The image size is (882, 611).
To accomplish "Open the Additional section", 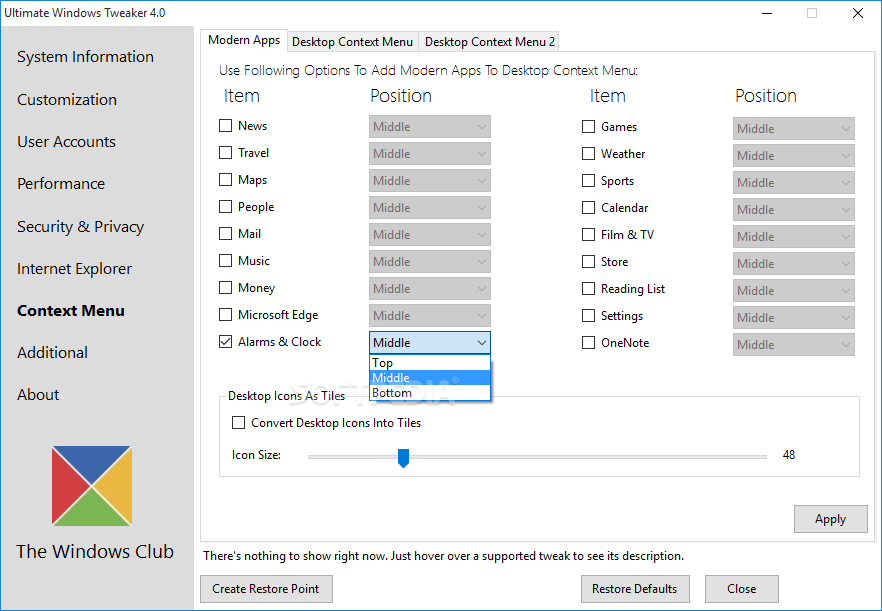I will pyautogui.click(x=52, y=353).
